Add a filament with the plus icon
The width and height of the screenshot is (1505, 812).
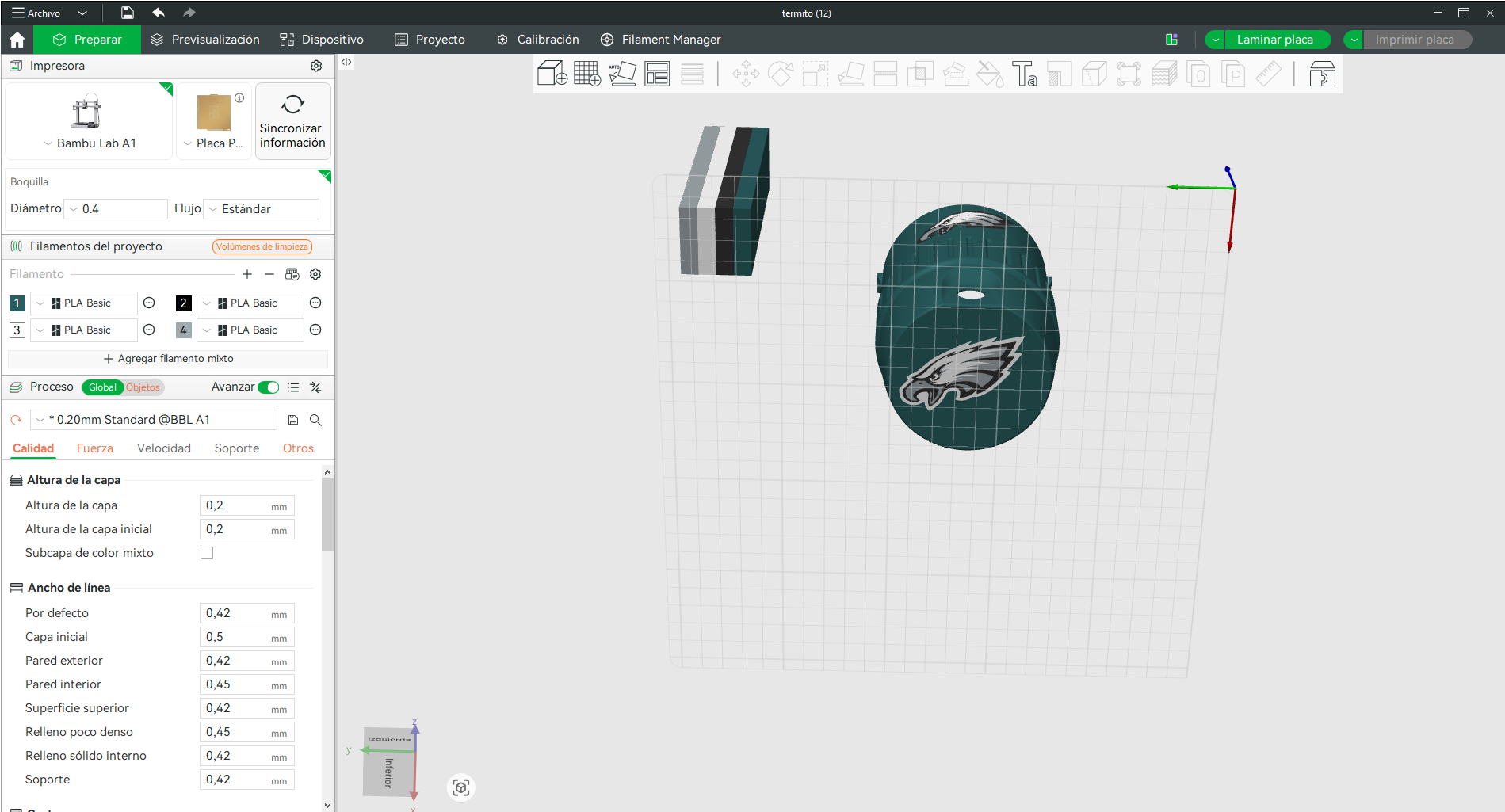(x=247, y=274)
